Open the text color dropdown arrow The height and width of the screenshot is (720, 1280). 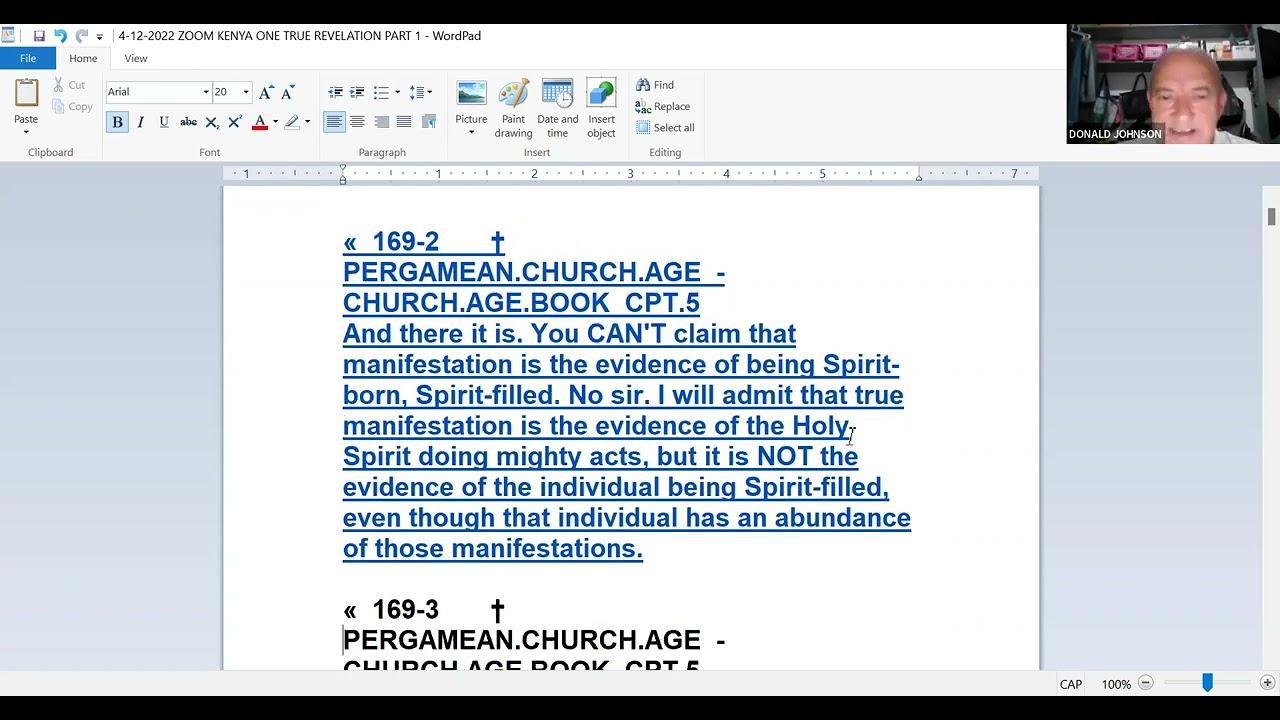click(x=276, y=122)
